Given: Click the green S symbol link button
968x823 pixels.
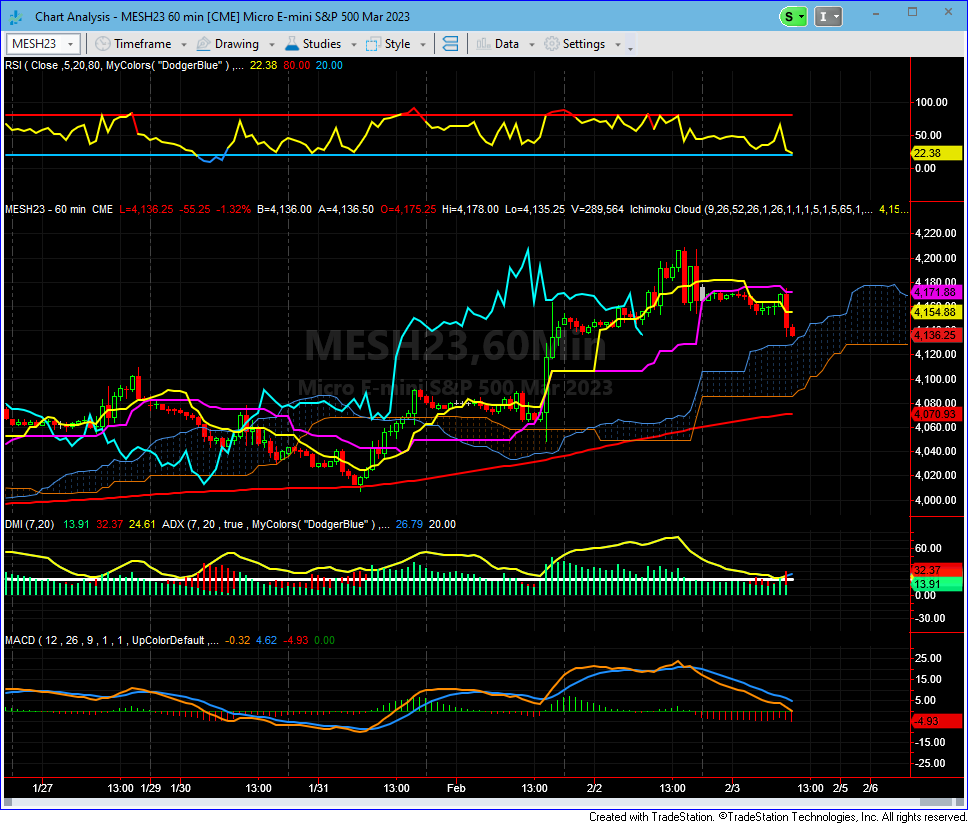Looking at the screenshot, I should 793,17.
